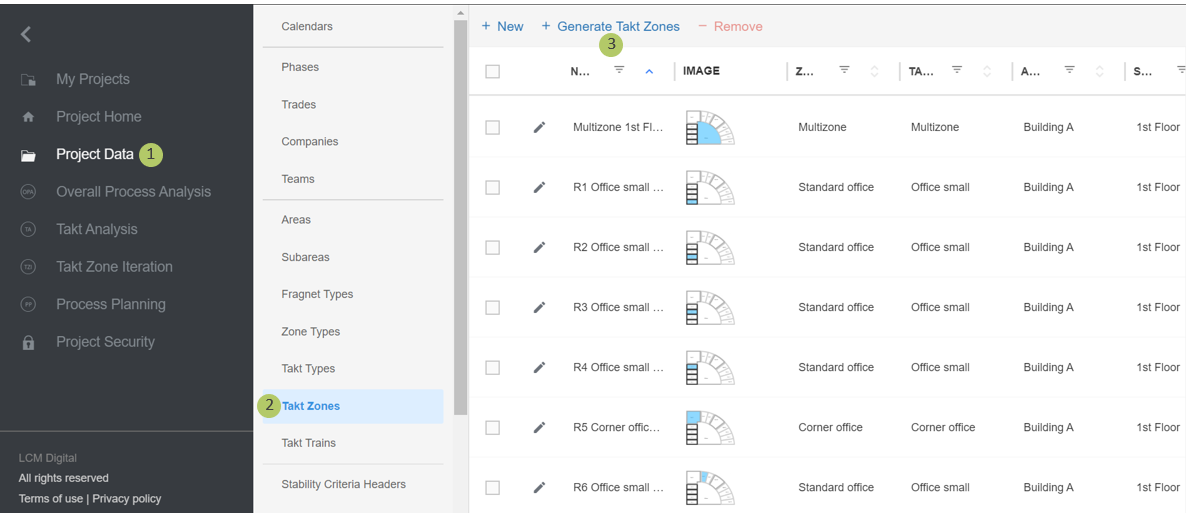This screenshot has height=513, width=1192.
Task: Click the R3 Office small zone thumbnail image
Action: click(x=710, y=307)
